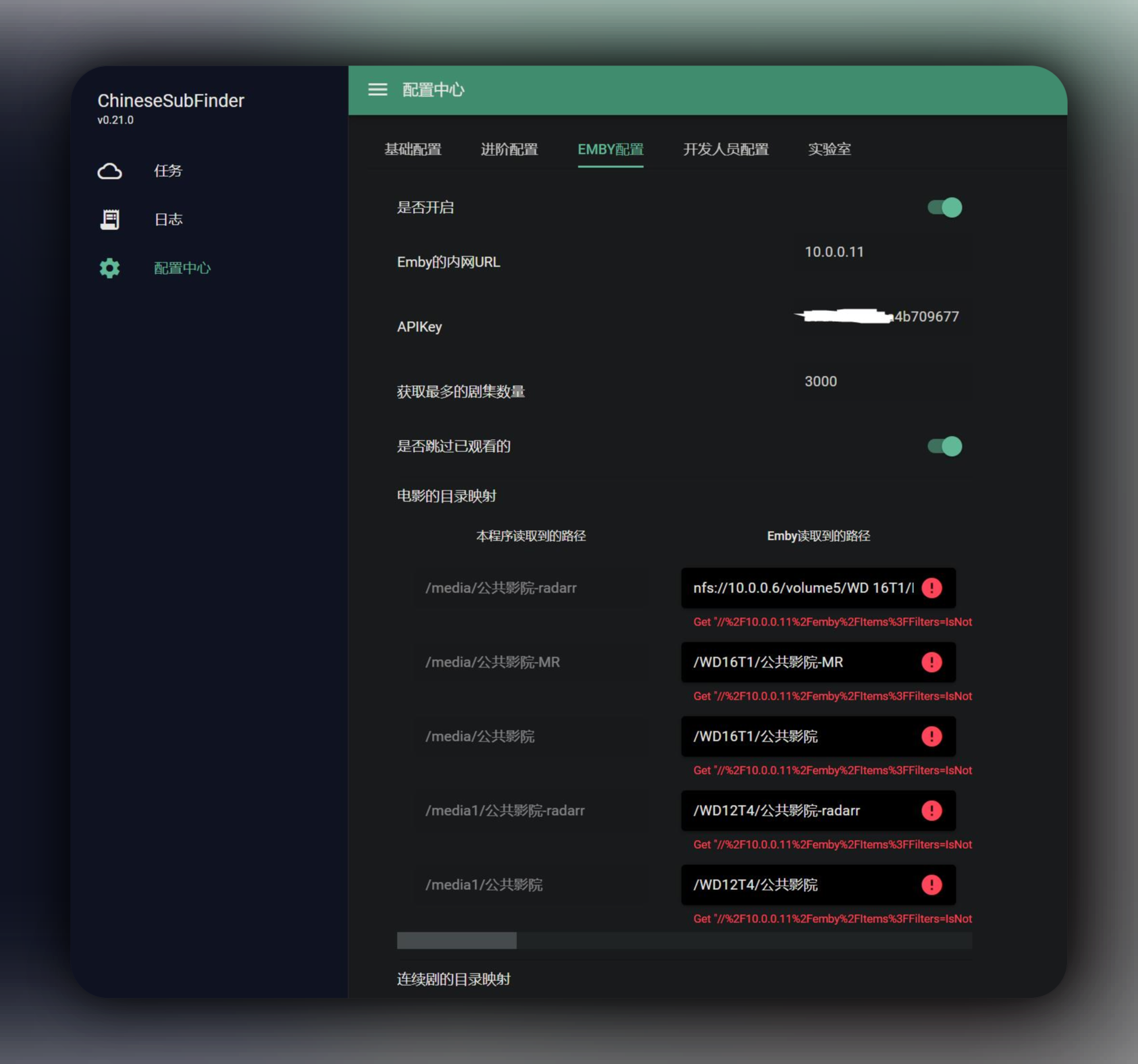Click the document icon for 日志
The image size is (1138, 1064).
(109, 219)
